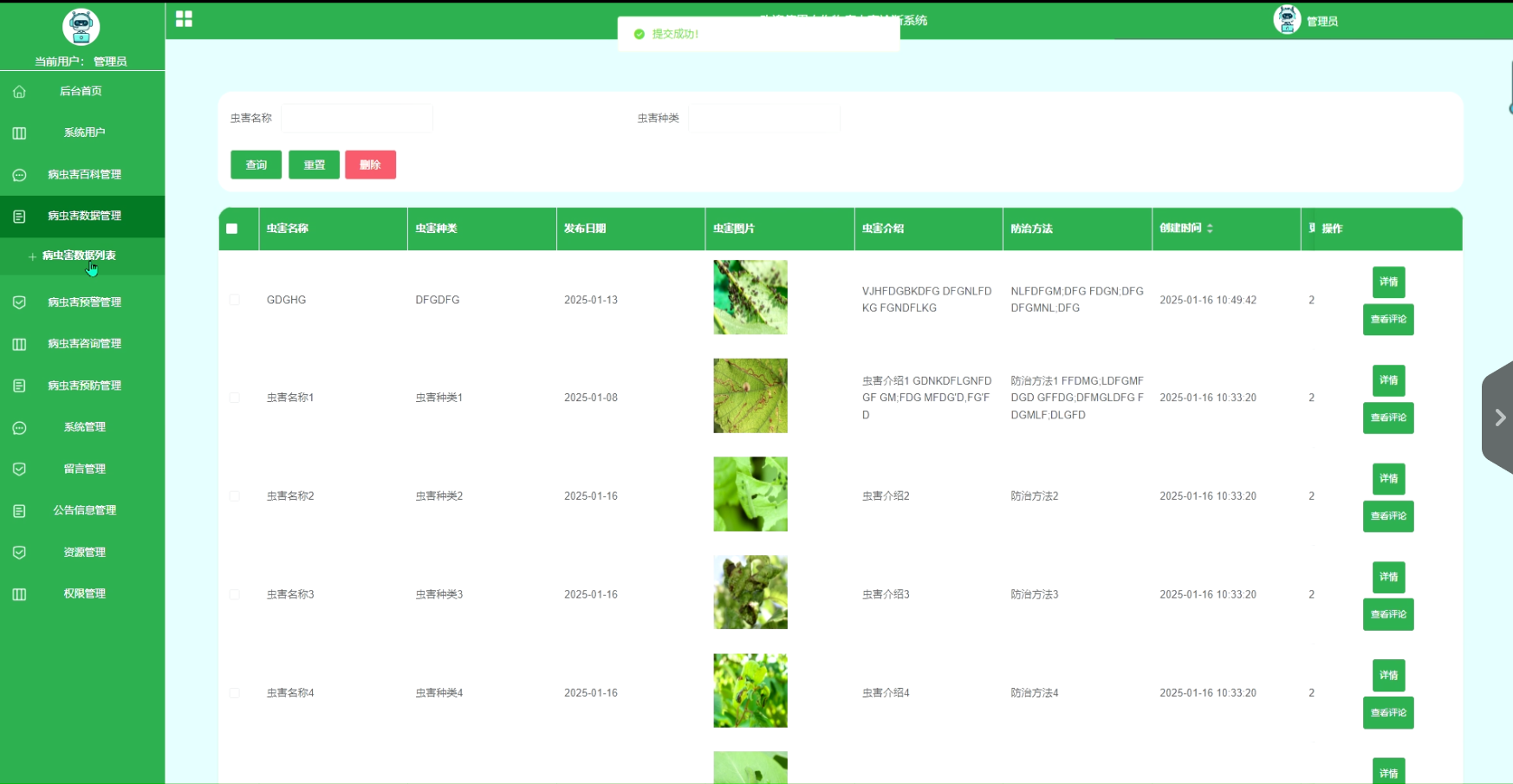Click 详情 button for 虫害名称1 row
The image size is (1513, 784).
click(x=1388, y=380)
